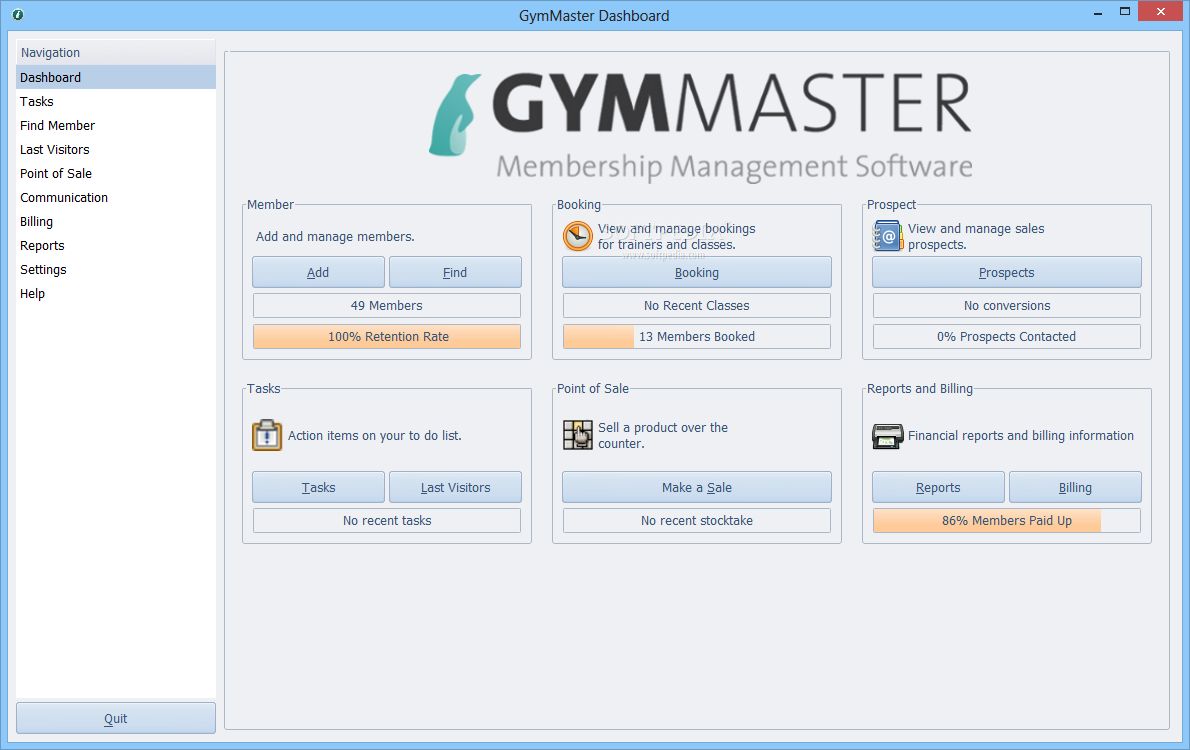Minimize the GymMaster Dashboard window
This screenshot has width=1190, height=750.
[1097, 12]
